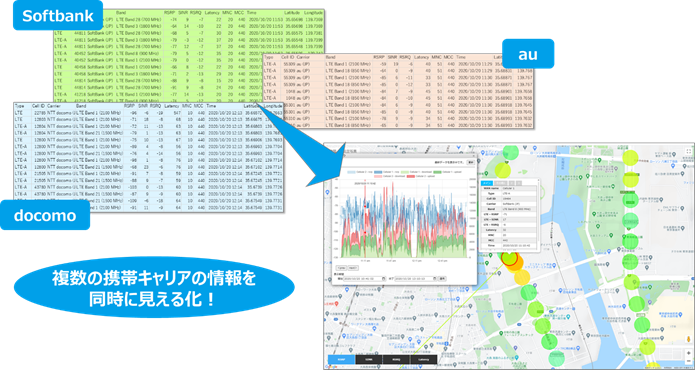Screen dimensions: 695x370
Task: Switch map overlay to the RSRQ tab
Action: click(x=396, y=359)
